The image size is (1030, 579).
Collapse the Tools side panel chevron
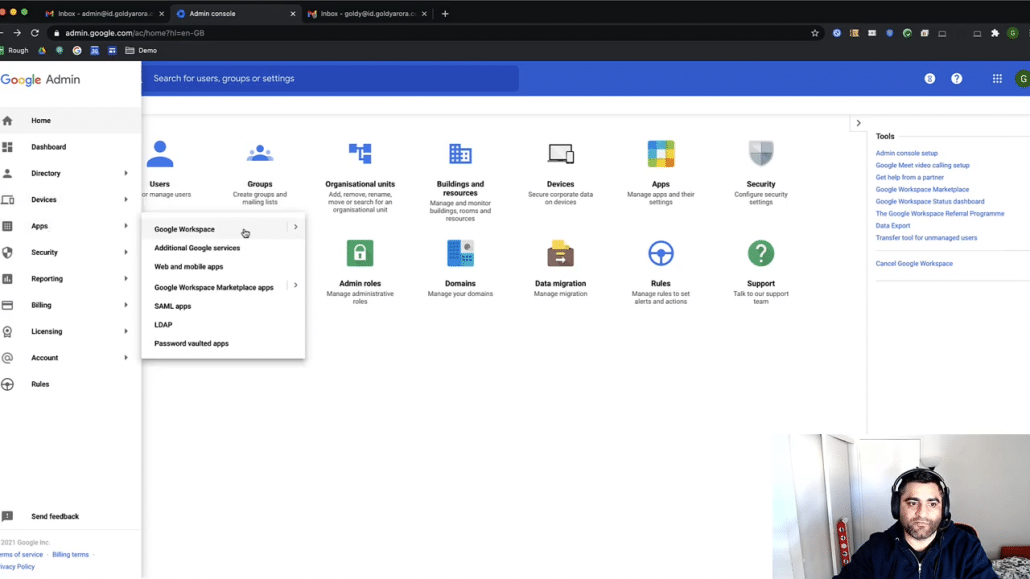coord(858,123)
